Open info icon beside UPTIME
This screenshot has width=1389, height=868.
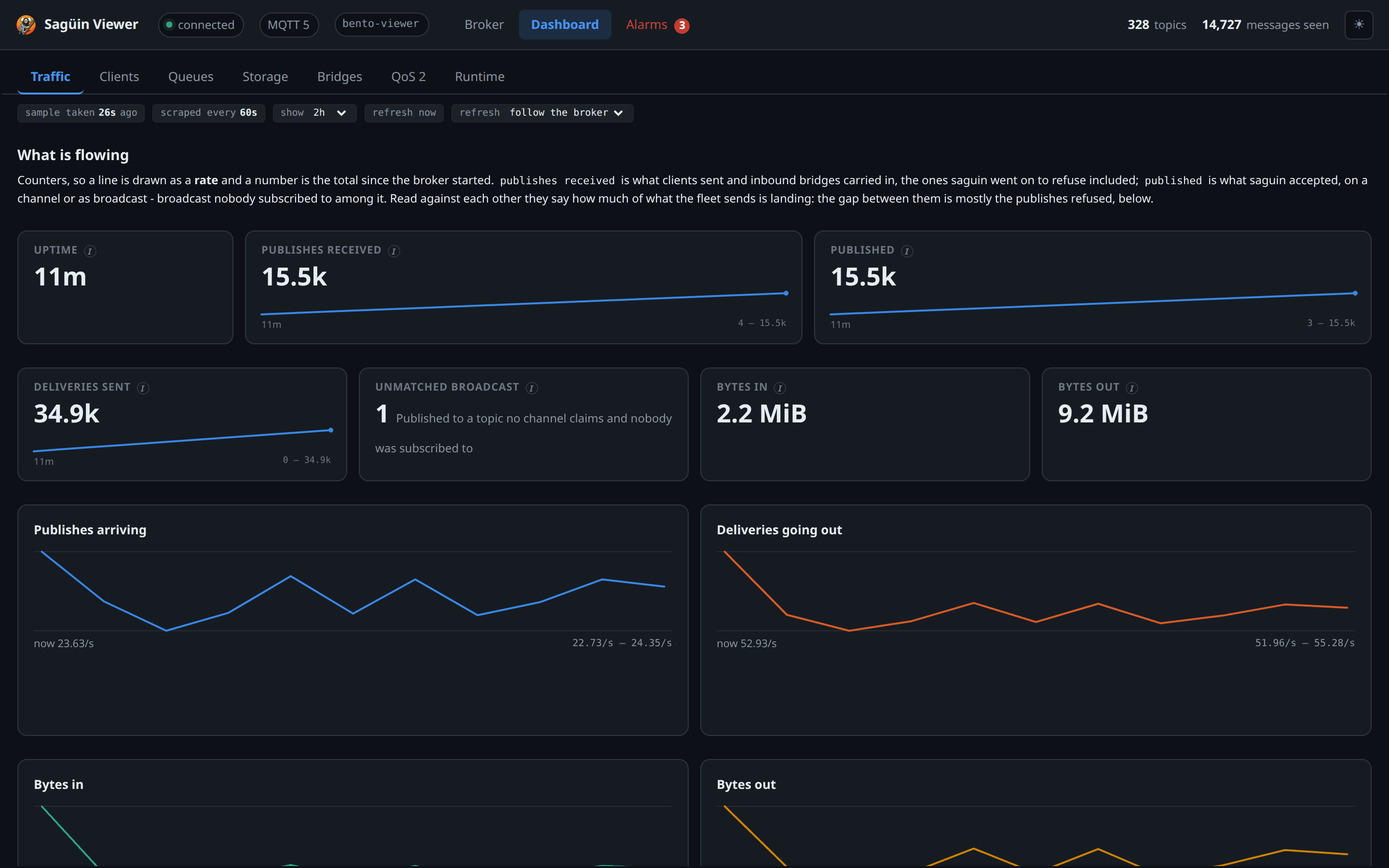[90, 251]
